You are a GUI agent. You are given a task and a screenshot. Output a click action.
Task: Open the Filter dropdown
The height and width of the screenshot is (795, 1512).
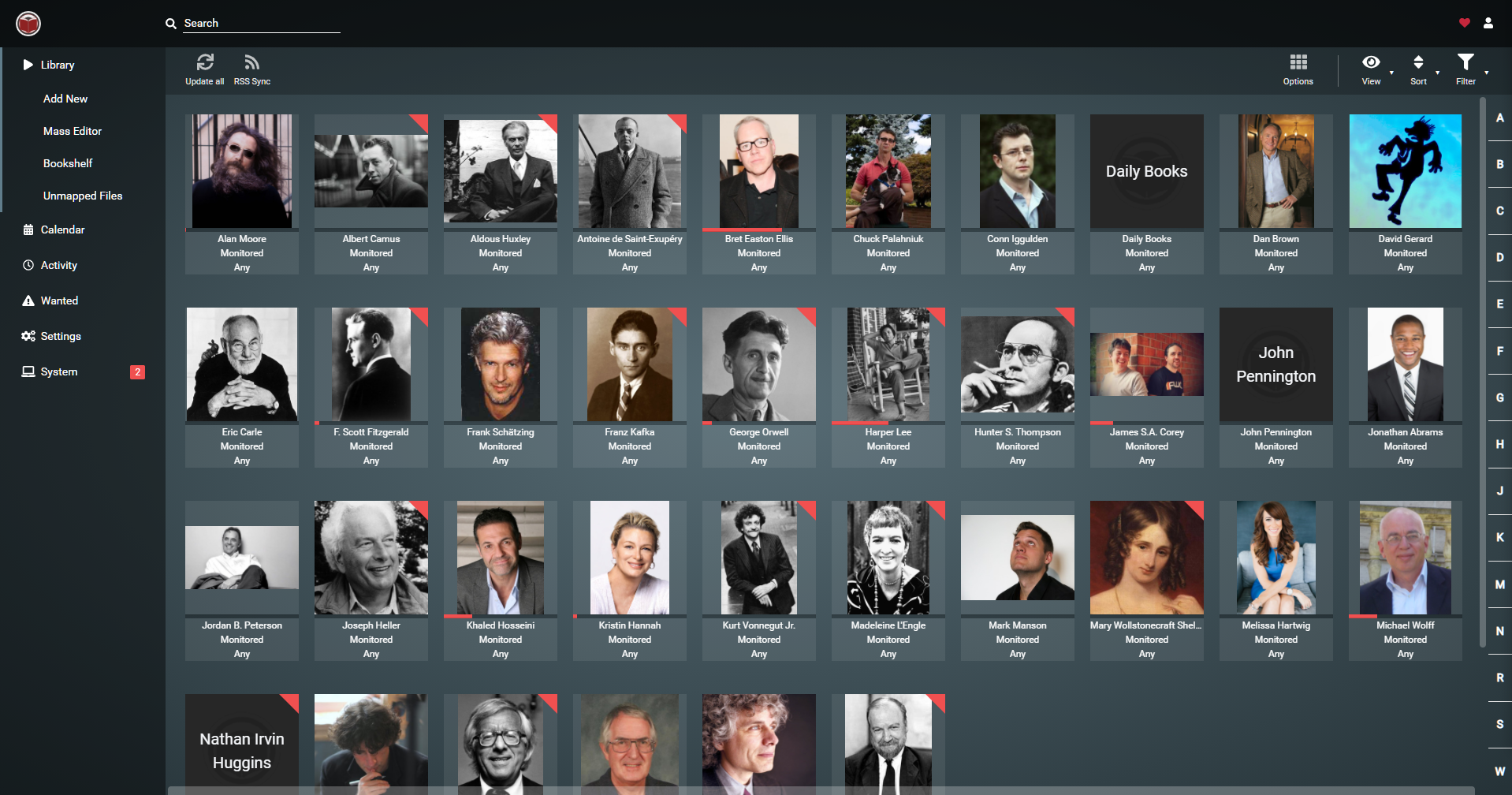(x=1465, y=63)
